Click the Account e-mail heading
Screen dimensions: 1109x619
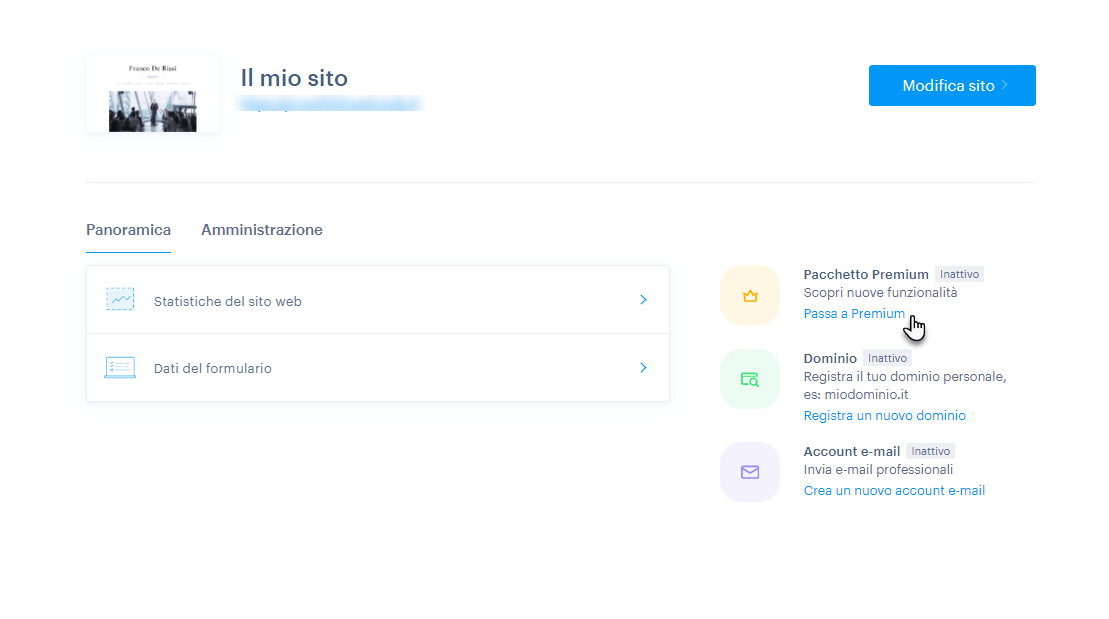852,451
